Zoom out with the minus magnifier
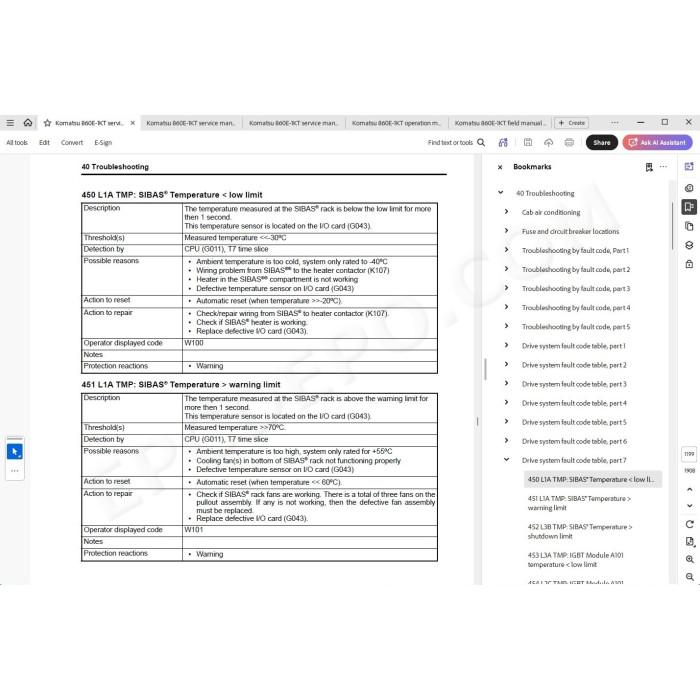Viewport: 700px width, 700px height. coord(689,577)
